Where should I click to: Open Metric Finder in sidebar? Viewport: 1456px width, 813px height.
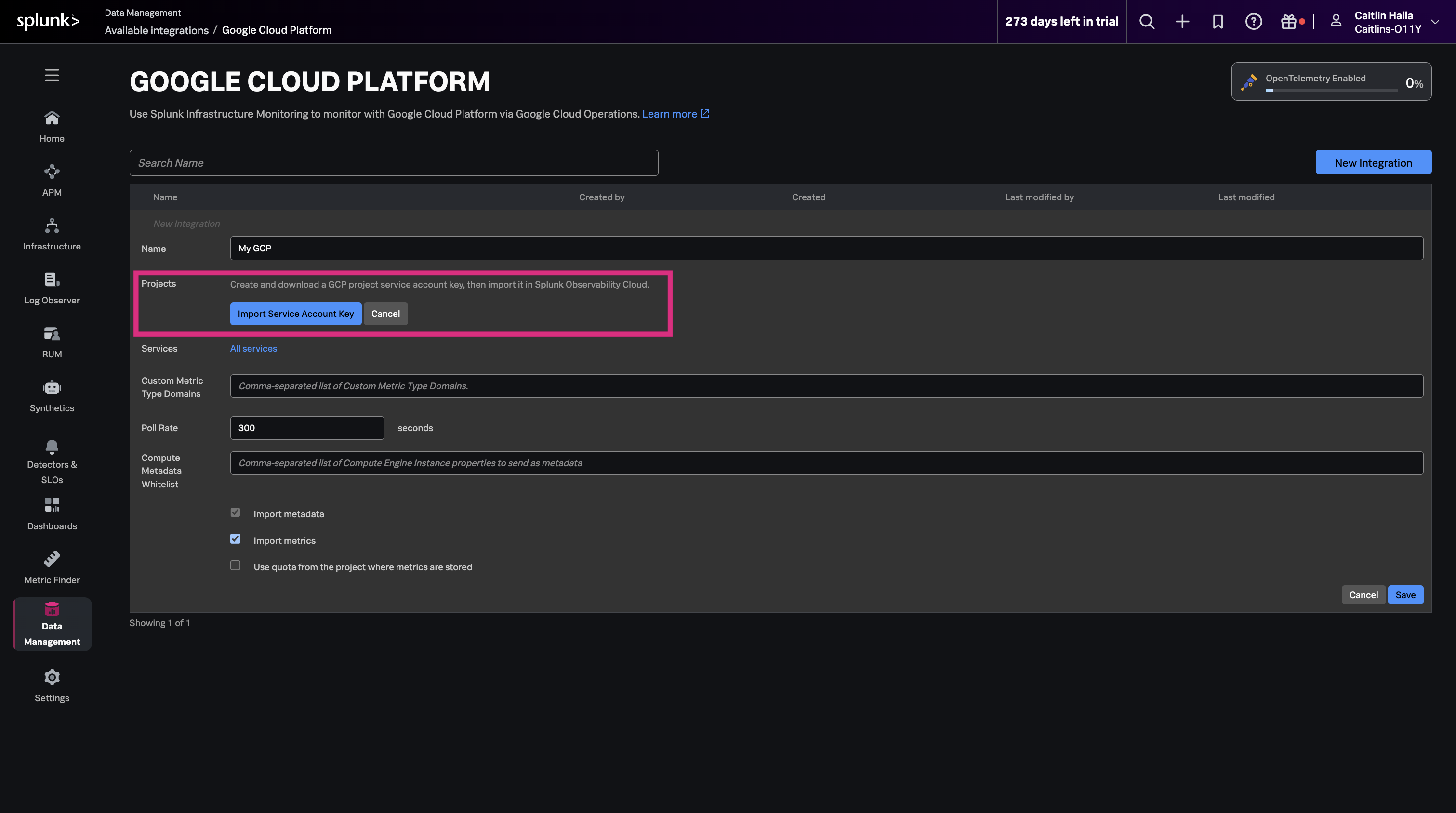[52, 568]
